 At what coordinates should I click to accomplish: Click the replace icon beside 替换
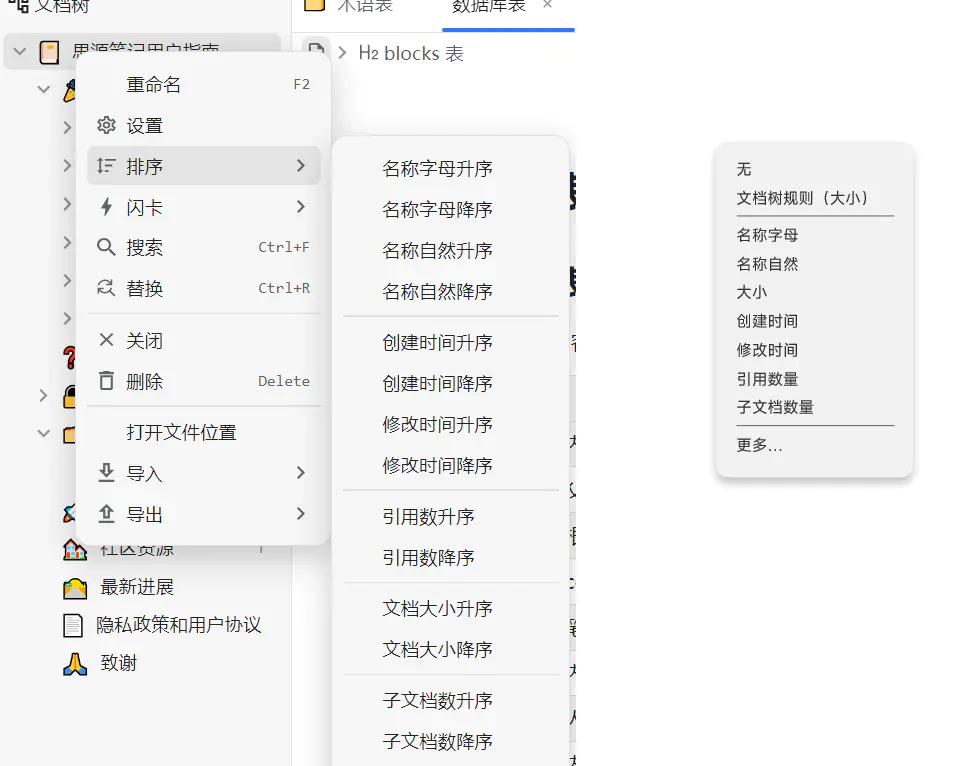106,288
